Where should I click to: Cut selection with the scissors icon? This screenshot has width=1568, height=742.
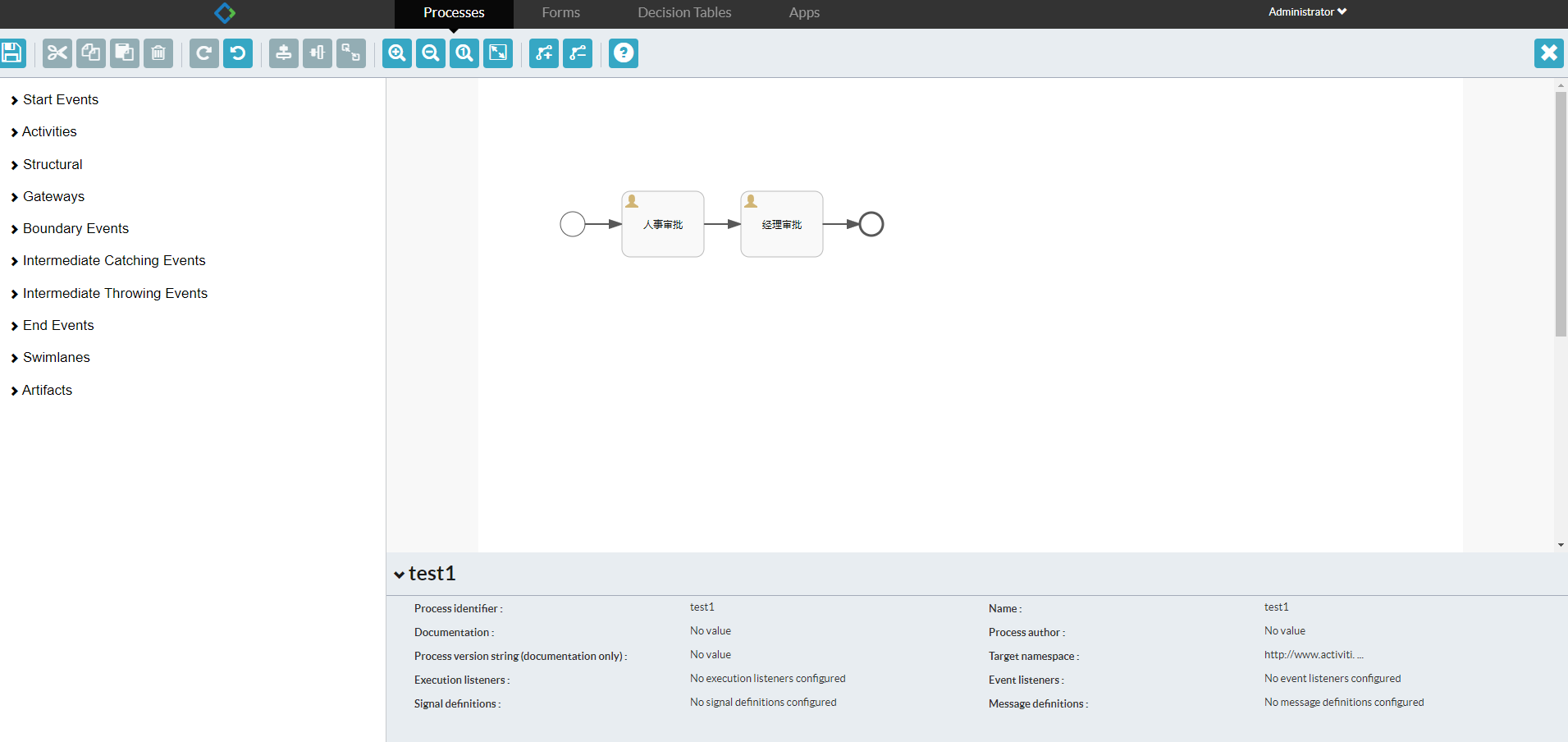[x=57, y=53]
